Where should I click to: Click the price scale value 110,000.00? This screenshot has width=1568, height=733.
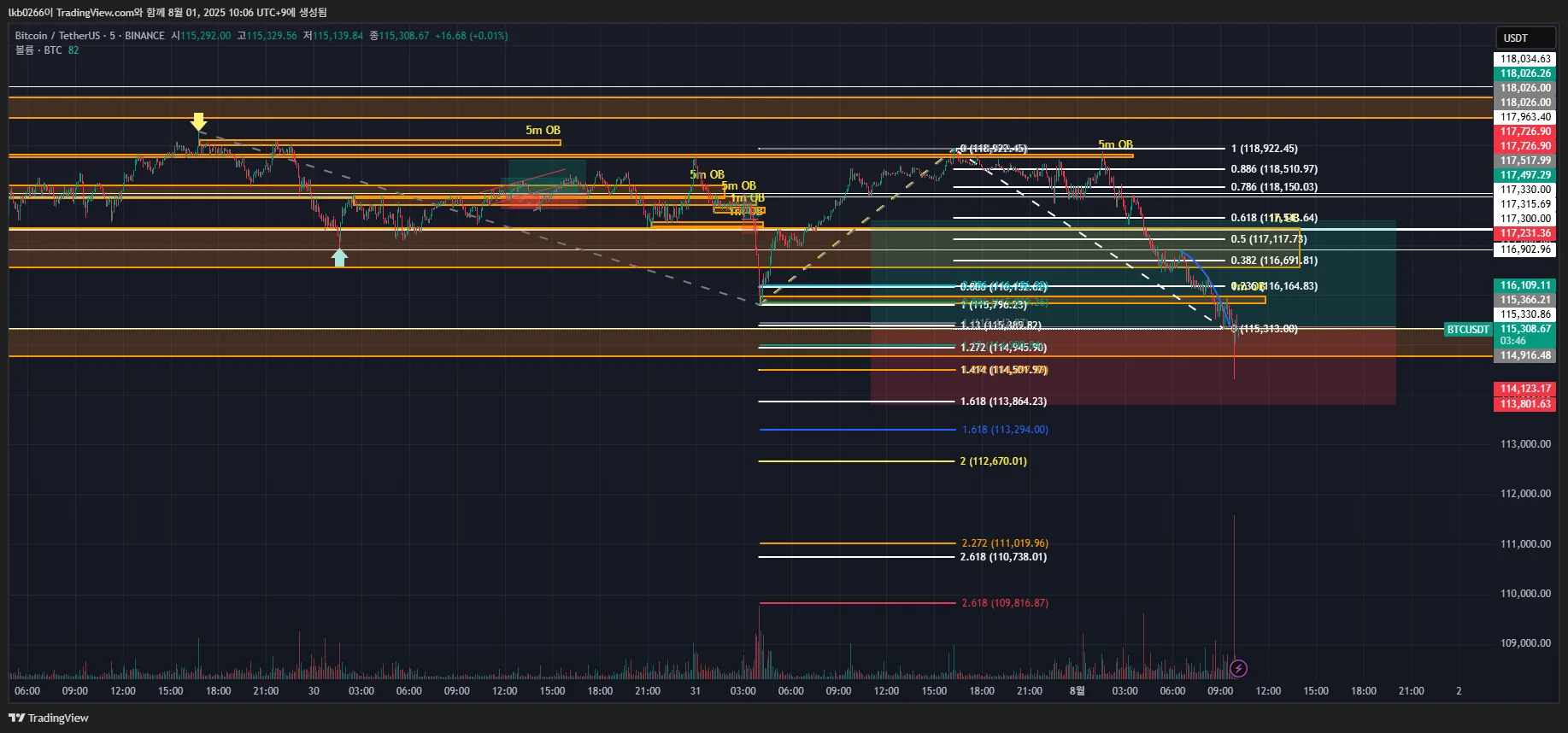[x=1525, y=594]
